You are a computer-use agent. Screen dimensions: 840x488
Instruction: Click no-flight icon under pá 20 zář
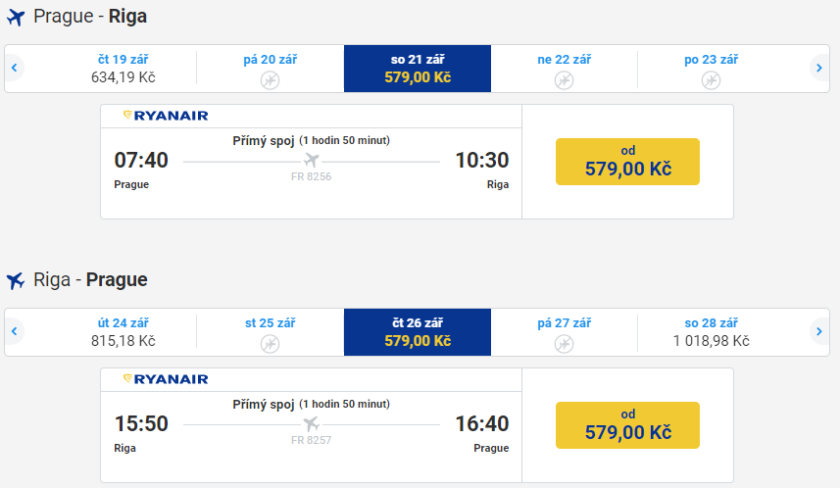(270, 80)
